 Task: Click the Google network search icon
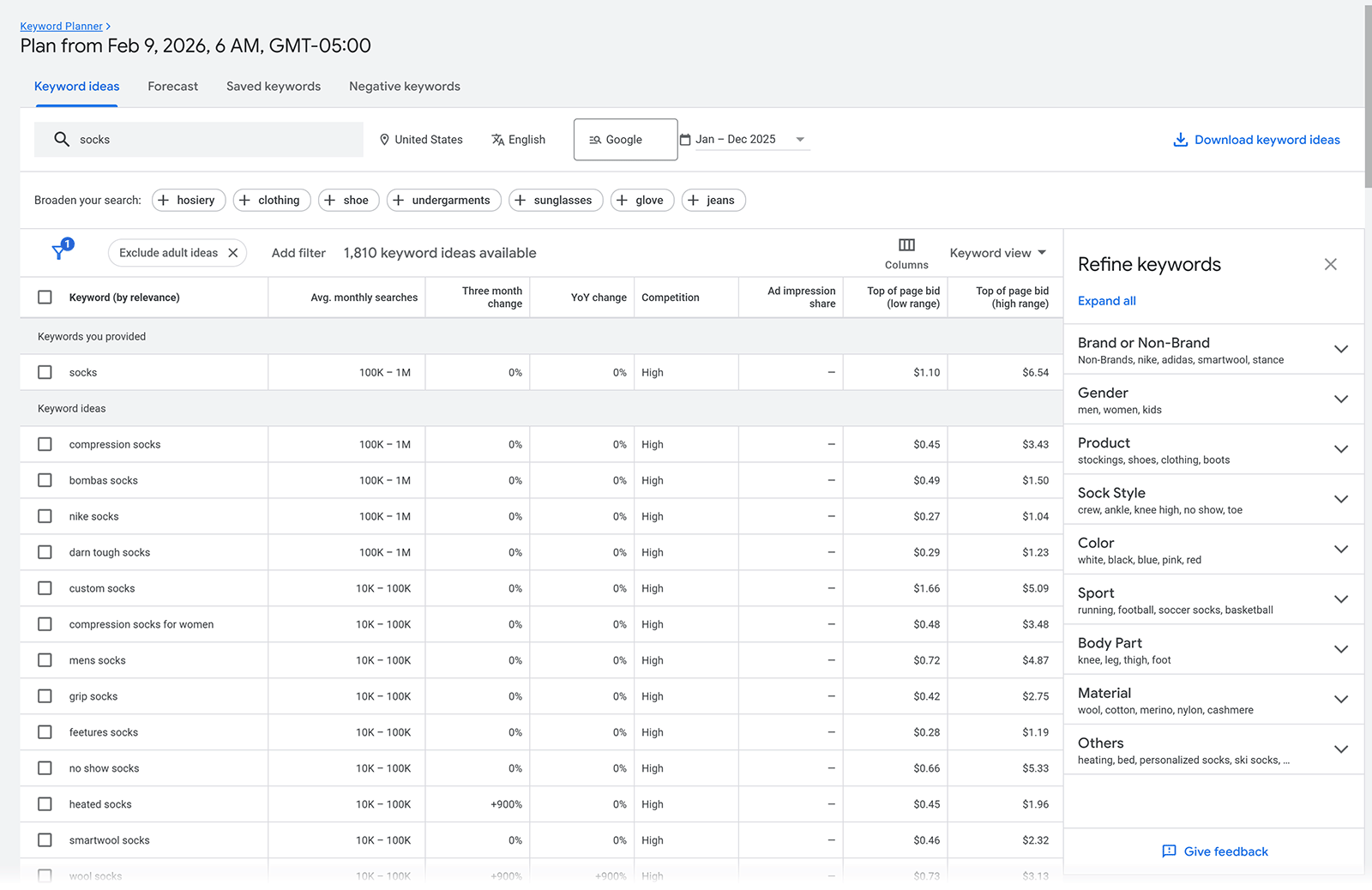click(595, 139)
